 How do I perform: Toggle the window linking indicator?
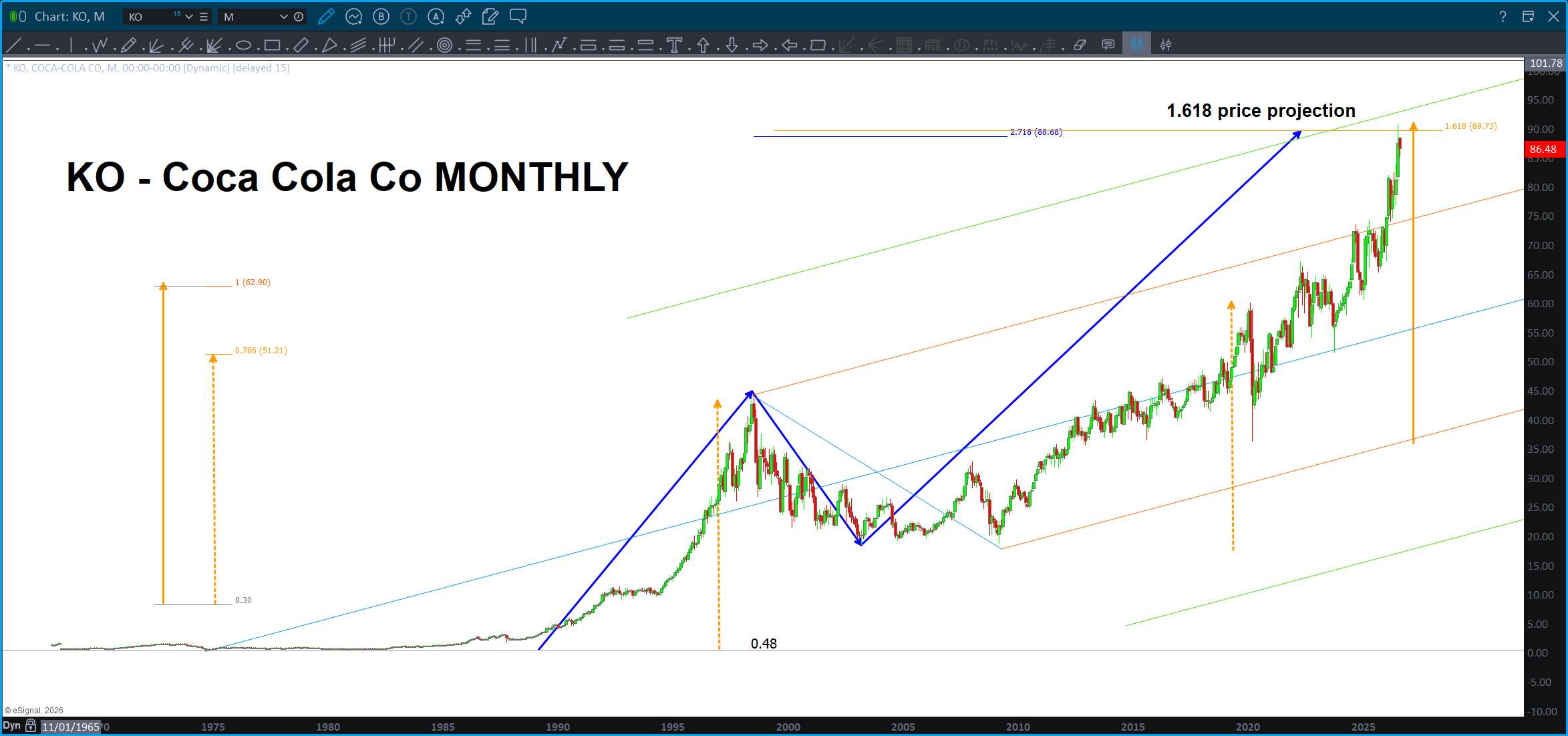(18, 17)
